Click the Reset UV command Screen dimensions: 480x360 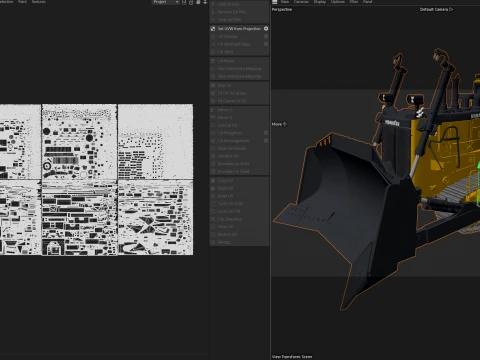(239, 196)
